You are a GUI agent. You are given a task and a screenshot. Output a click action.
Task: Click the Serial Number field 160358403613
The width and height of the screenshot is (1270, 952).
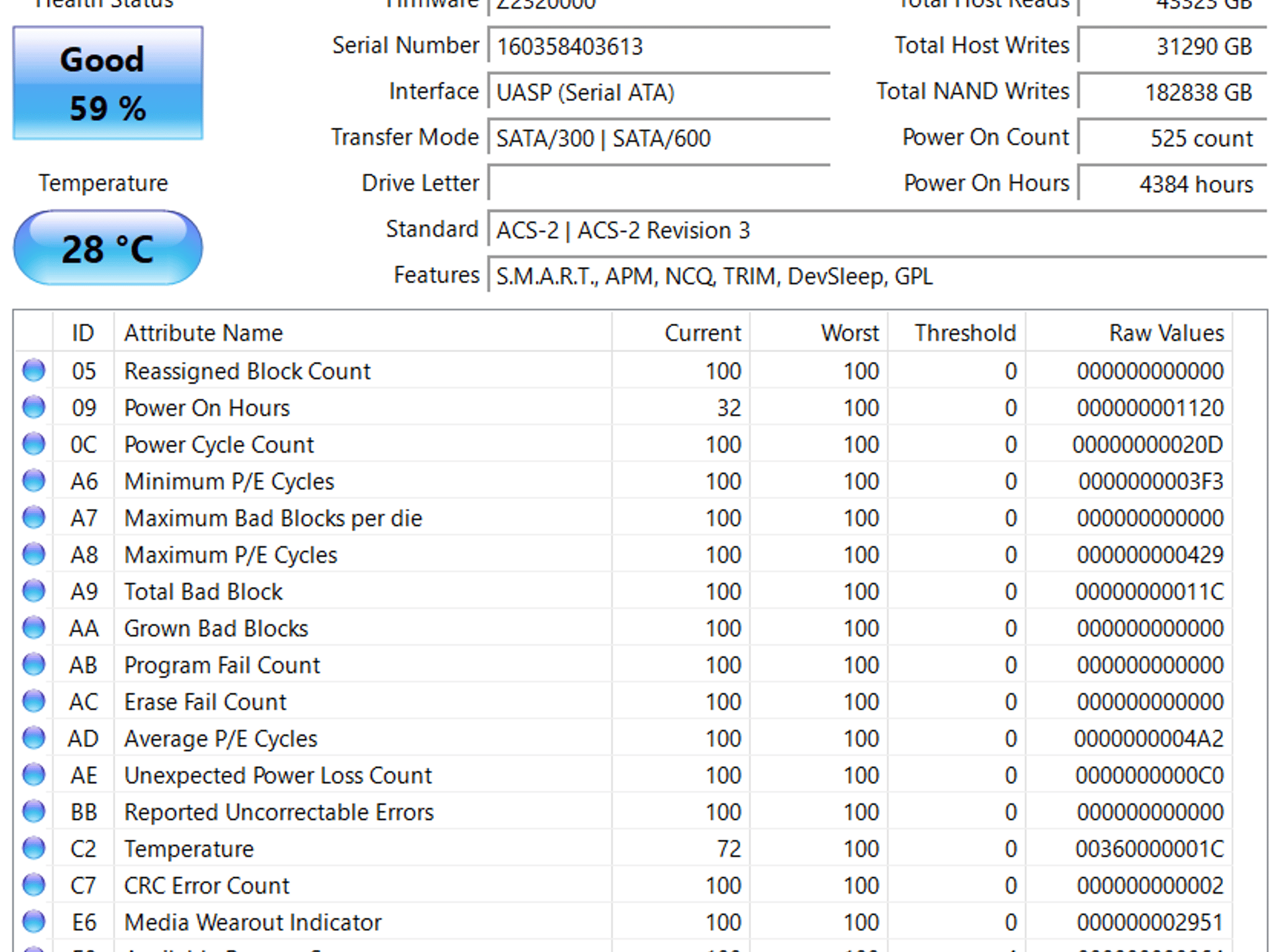point(659,46)
